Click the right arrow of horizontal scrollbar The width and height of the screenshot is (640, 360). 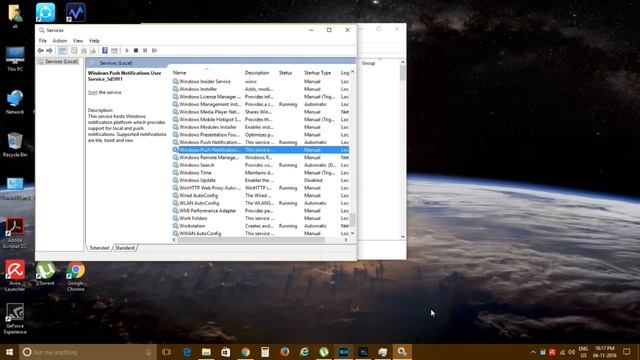[x=346, y=240]
